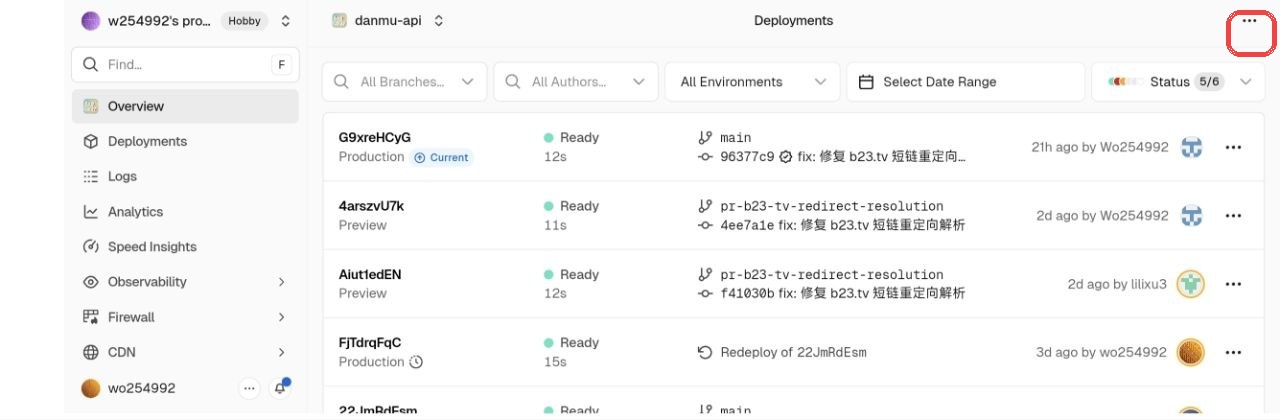Open user options ellipsis next to wo254992
The width and height of the screenshot is (1280, 420).
pos(250,388)
